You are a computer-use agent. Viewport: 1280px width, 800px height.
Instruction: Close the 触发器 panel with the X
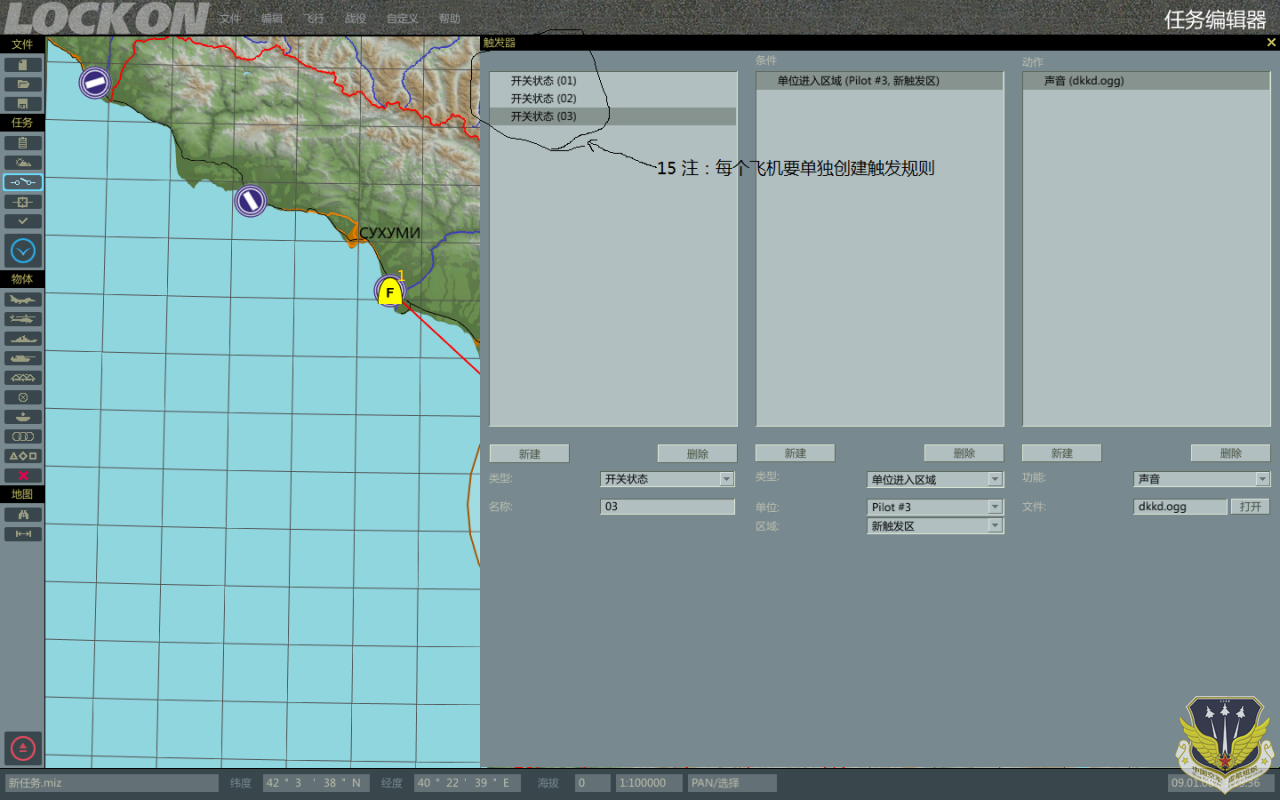[x=1270, y=43]
